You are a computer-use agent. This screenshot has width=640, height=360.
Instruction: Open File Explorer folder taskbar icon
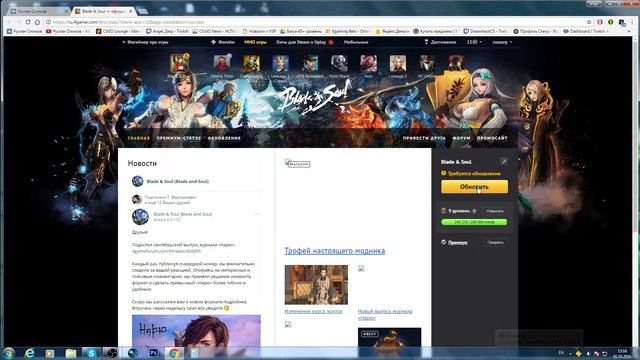(71, 353)
